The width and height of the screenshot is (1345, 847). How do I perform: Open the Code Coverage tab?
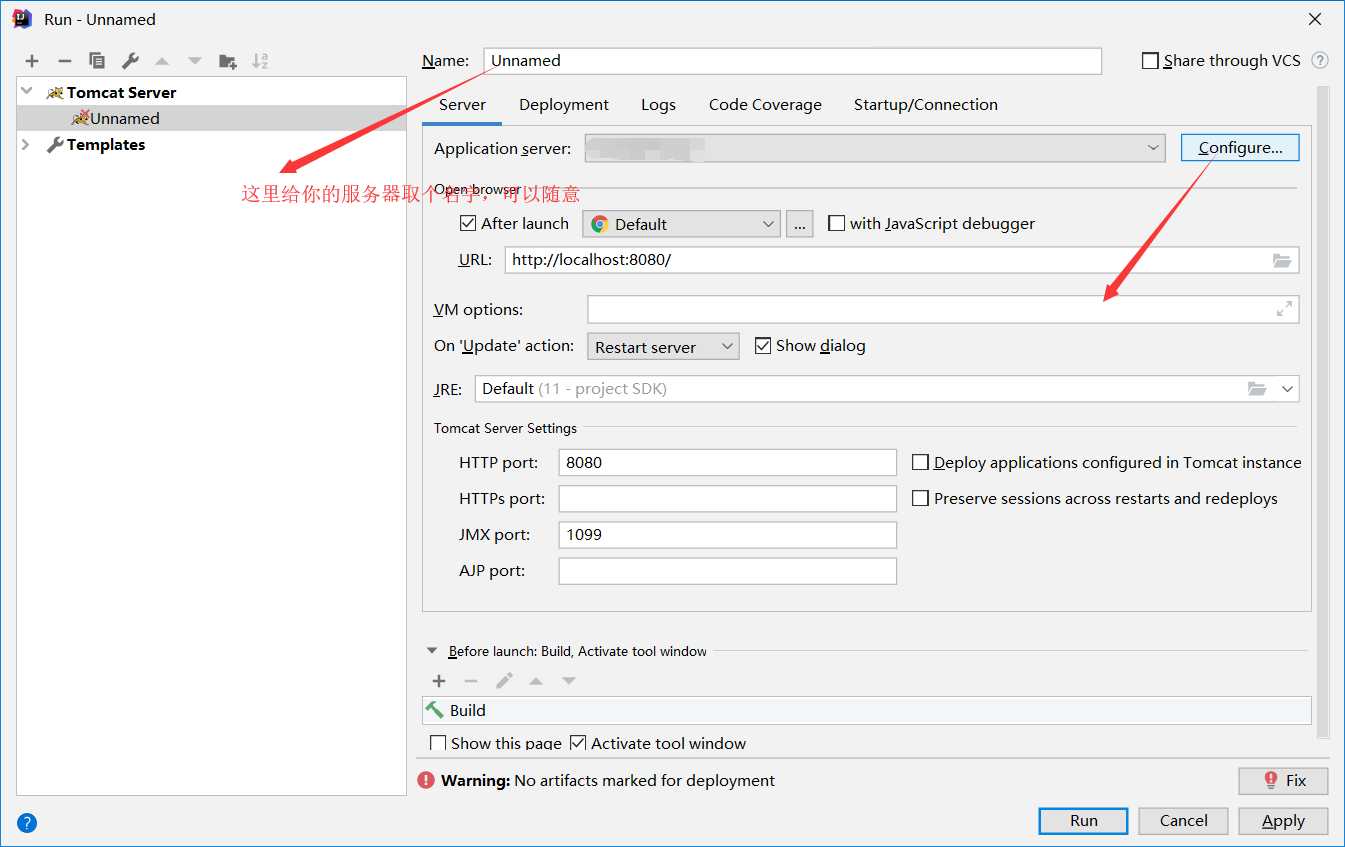click(x=765, y=104)
